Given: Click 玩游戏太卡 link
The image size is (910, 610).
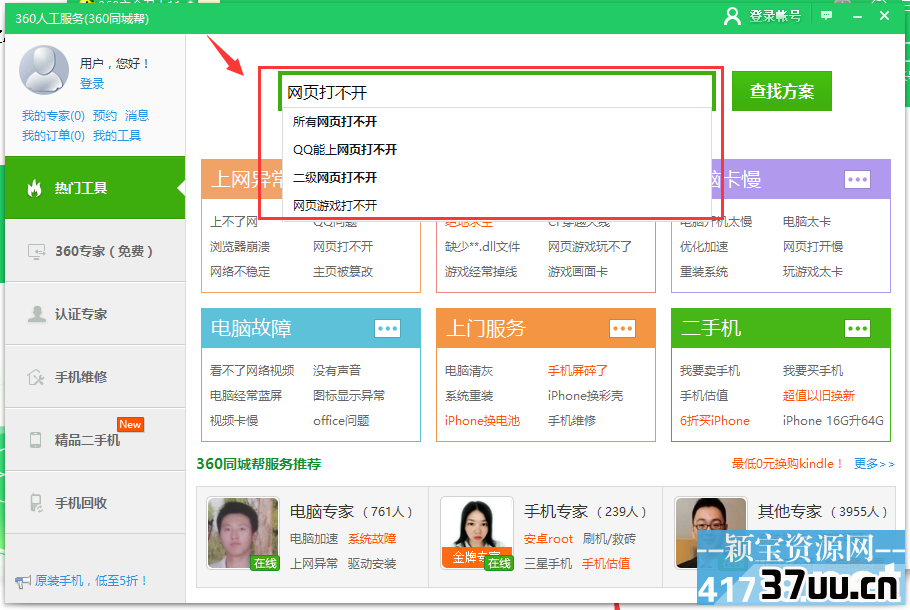Looking at the screenshot, I should click(x=812, y=272).
